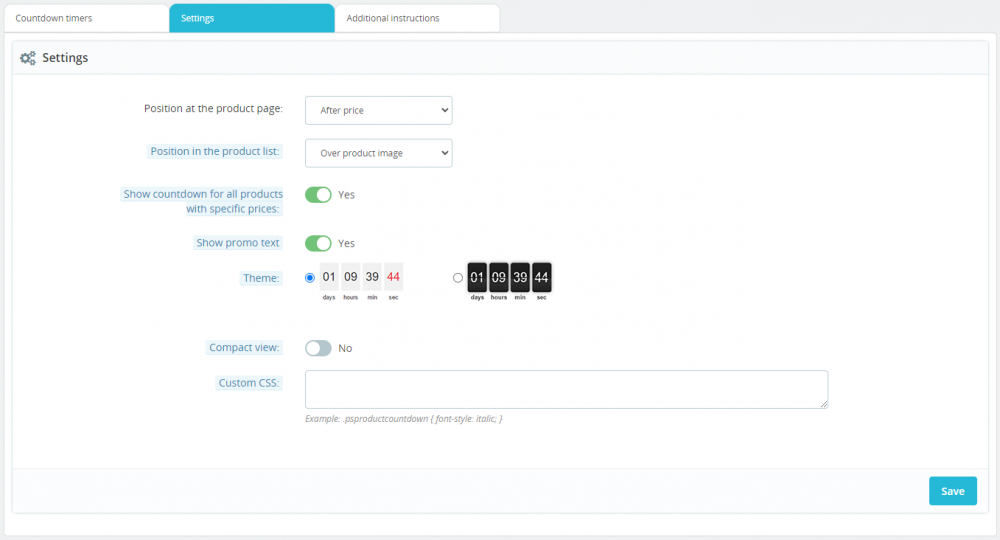The height and width of the screenshot is (540, 1000).
Task: Click the 'Show countdown for all products' label
Action: point(203,201)
